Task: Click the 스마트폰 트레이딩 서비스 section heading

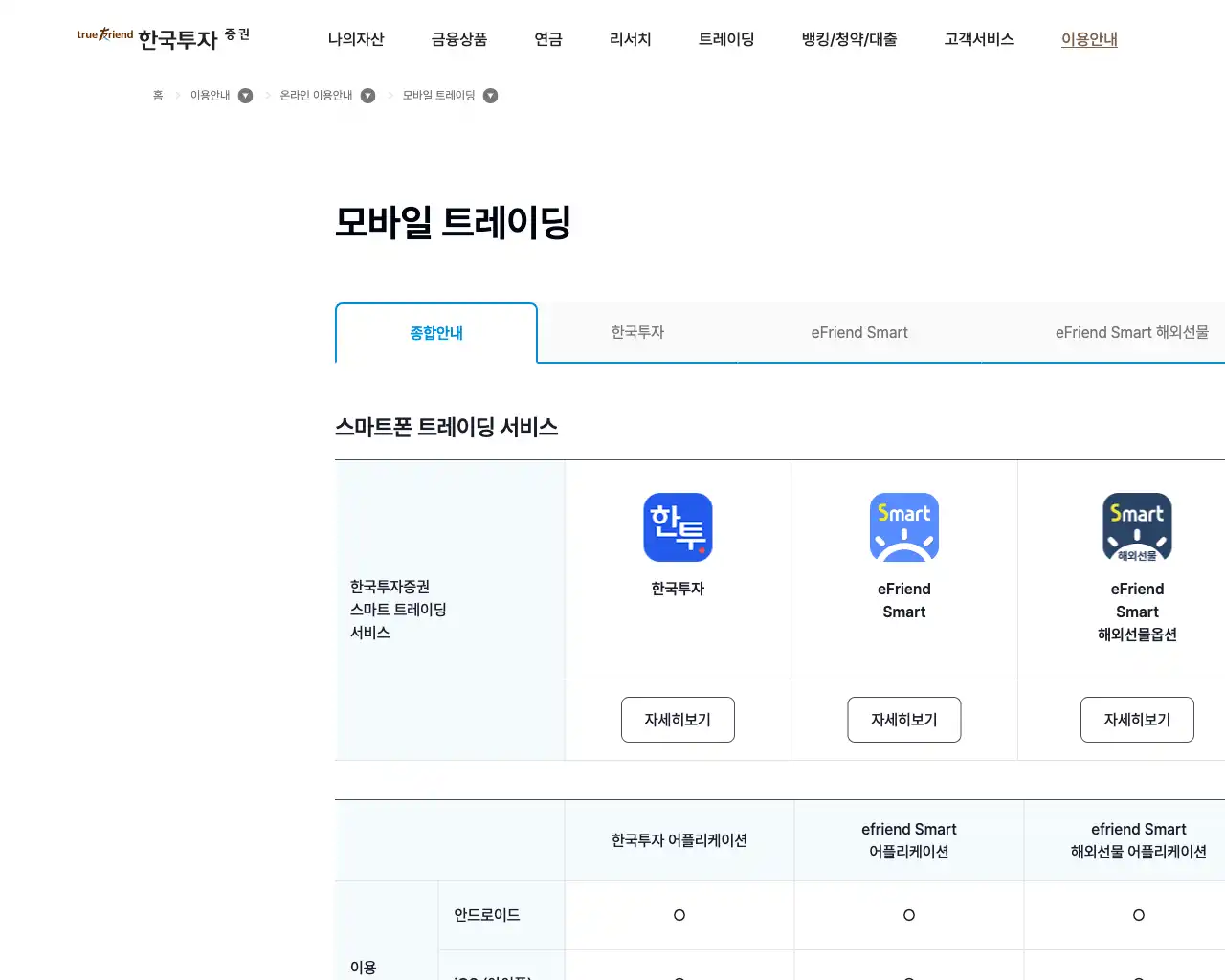Action: (x=446, y=427)
